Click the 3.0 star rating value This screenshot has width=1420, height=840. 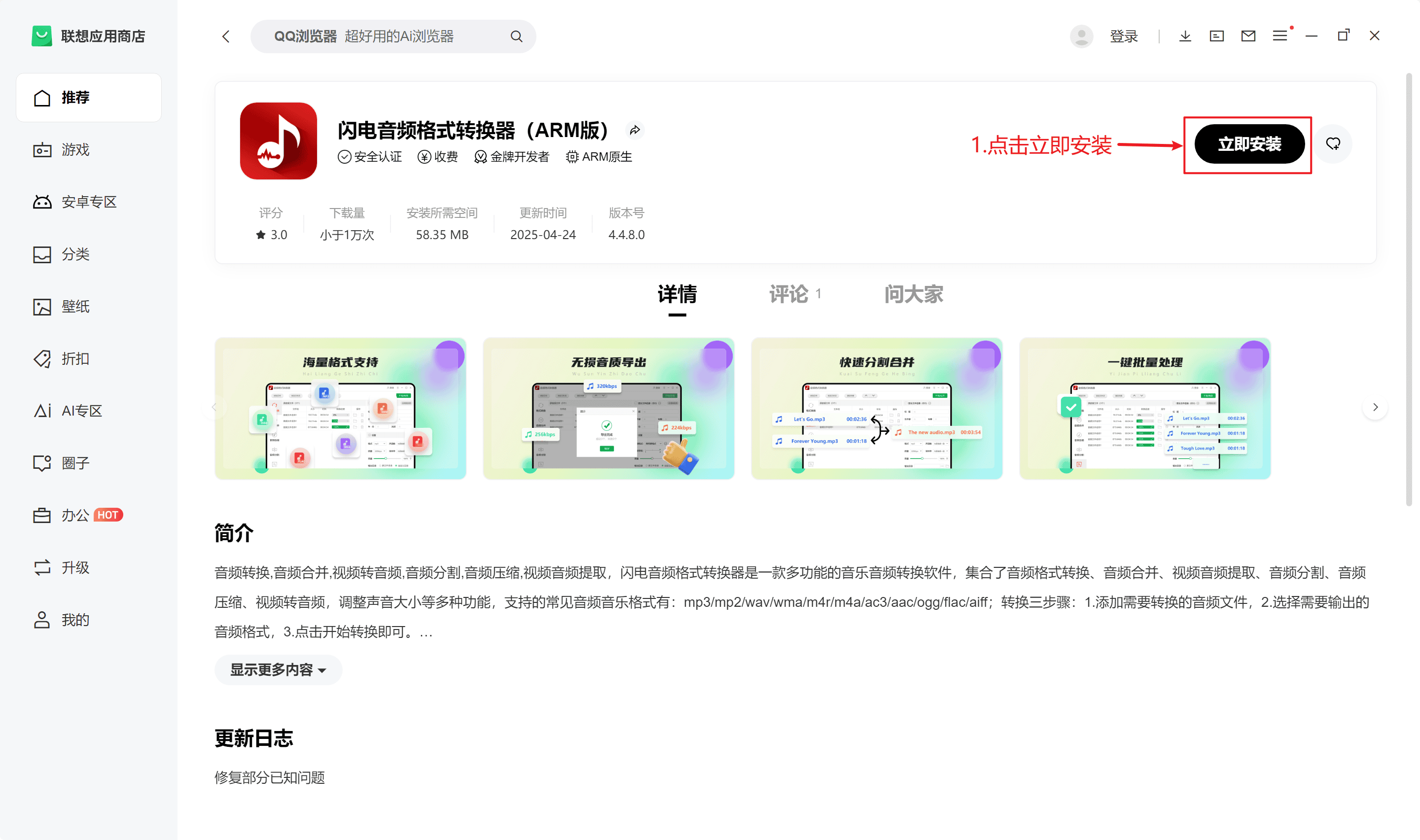pyautogui.click(x=272, y=235)
